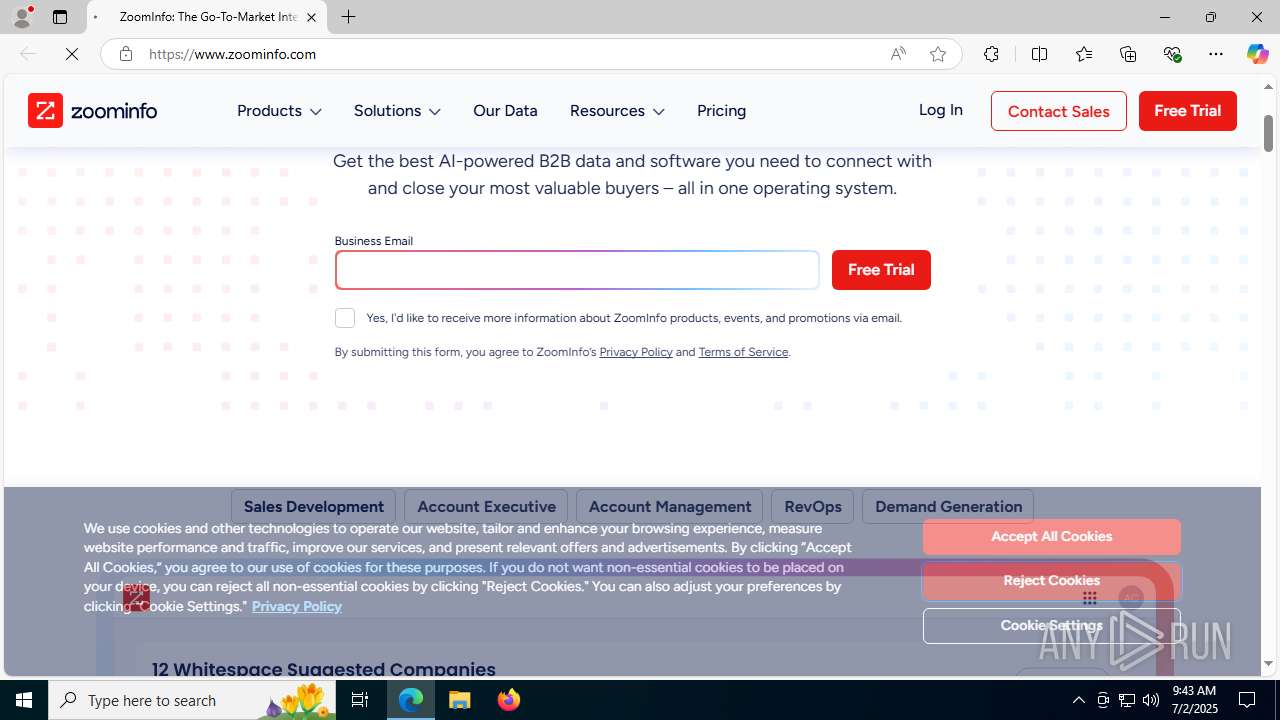This screenshot has height=720, width=1280.
Task: Submit the form's Free Trial button
Action: [x=881, y=270]
